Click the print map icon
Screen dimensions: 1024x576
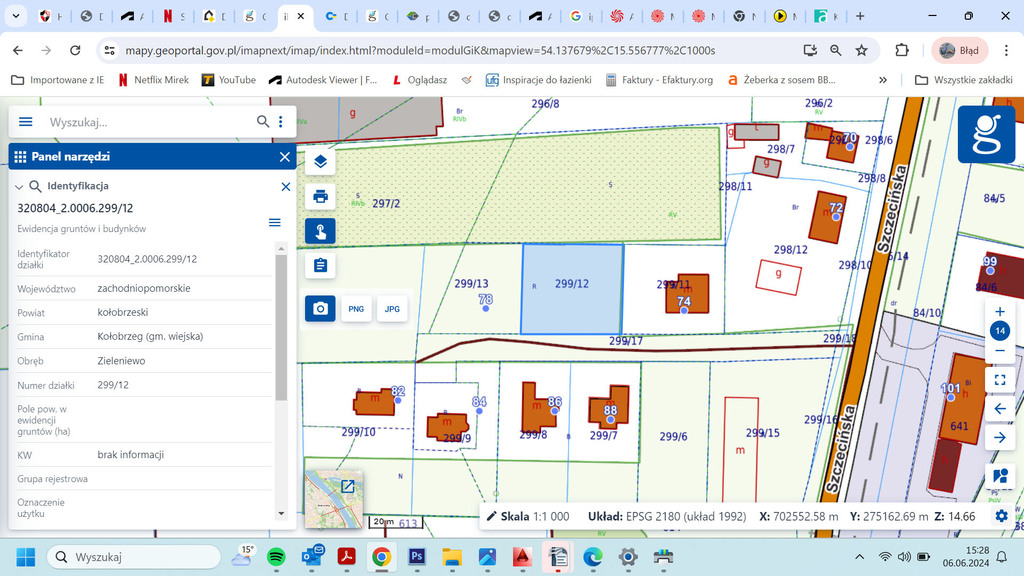point(320,196)
